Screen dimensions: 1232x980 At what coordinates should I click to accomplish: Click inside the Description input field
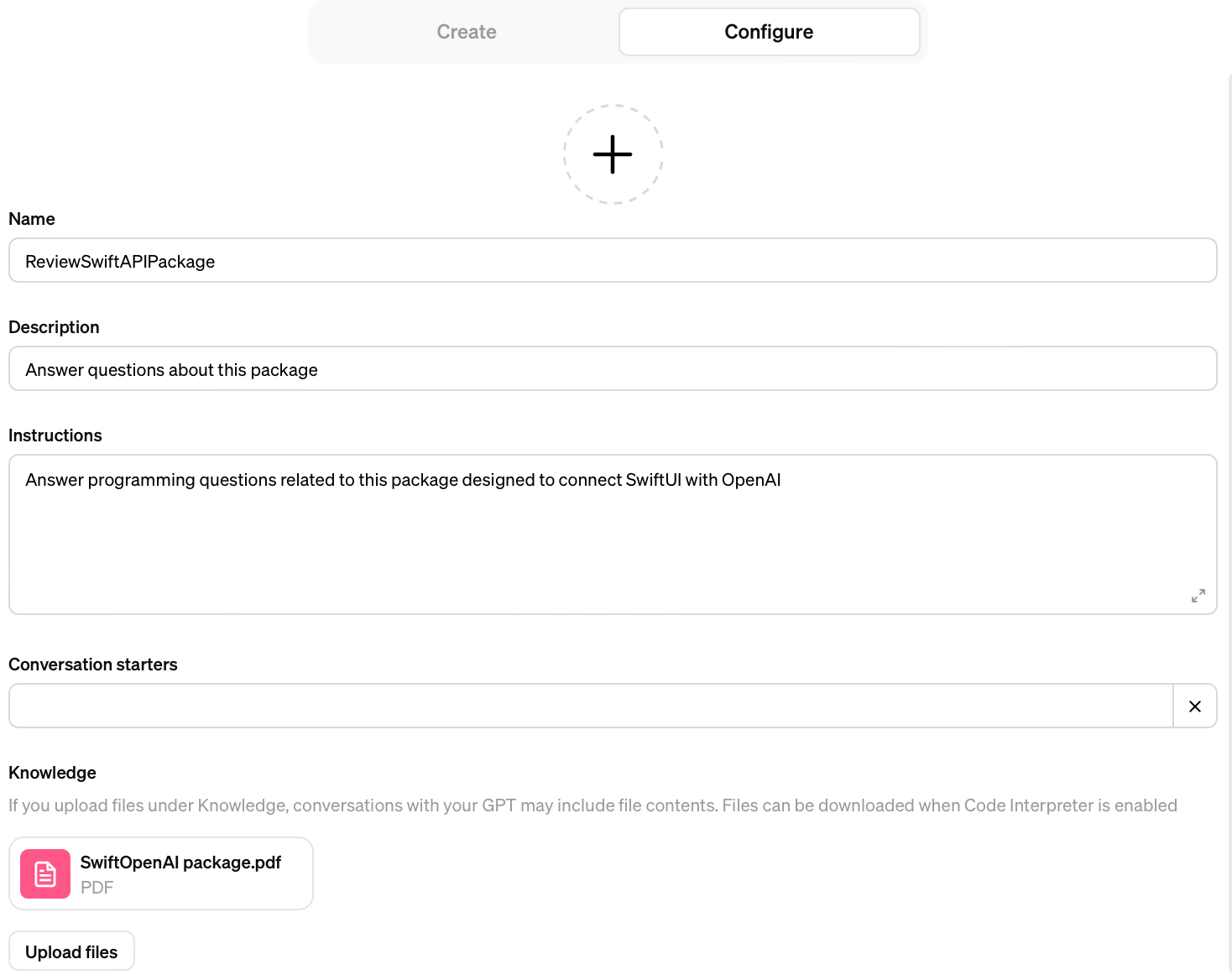[613, 369]
